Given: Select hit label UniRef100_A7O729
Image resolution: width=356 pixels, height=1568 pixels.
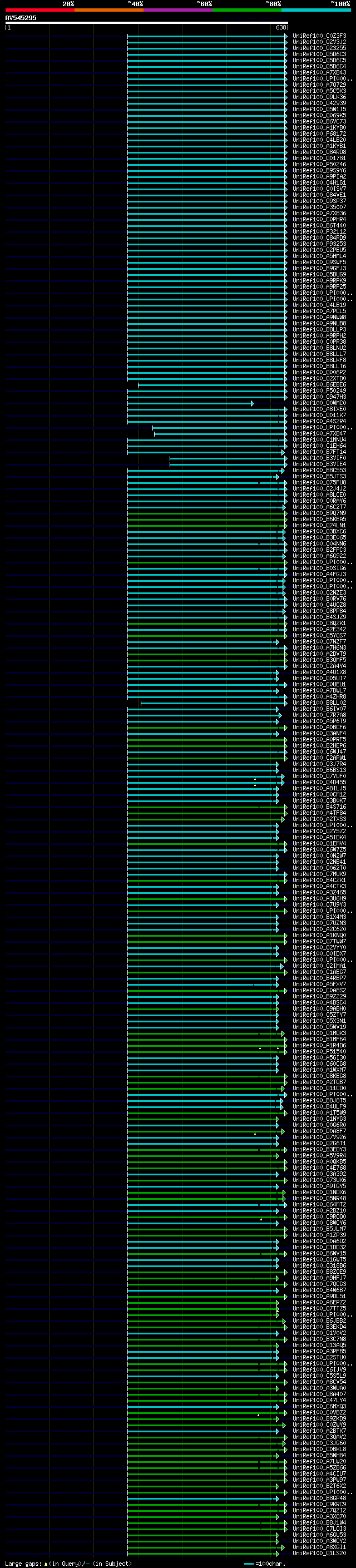Looking at the screenshot, I should click(319, 85).
